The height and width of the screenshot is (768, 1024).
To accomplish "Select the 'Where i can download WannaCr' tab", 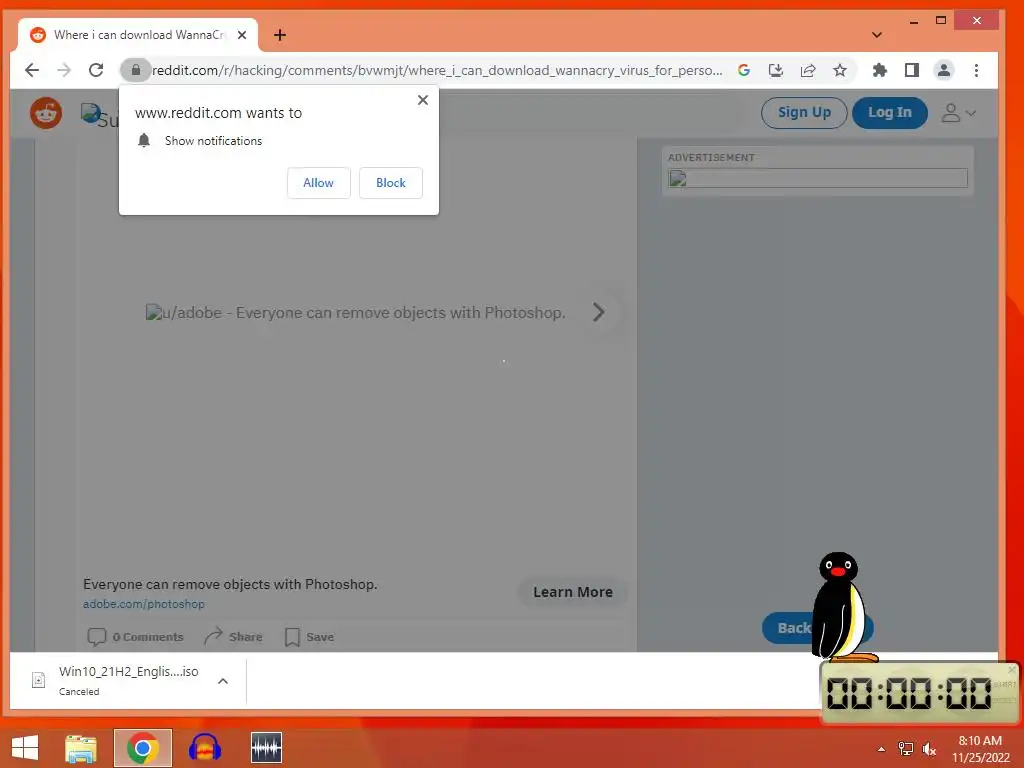I will pyautogui.click(x=138, y=35).
